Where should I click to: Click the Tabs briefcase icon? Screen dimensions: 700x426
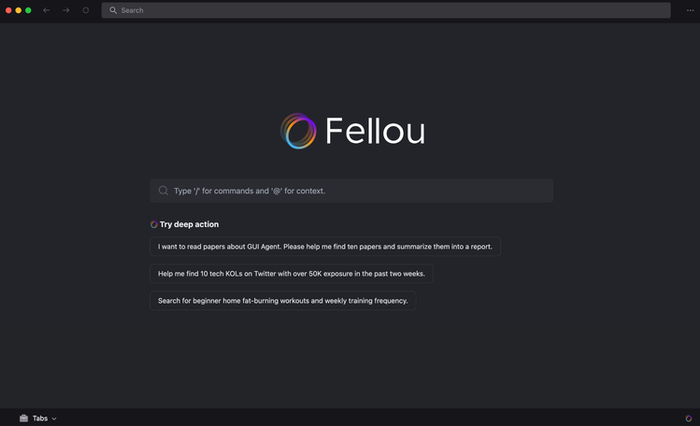(x=23, y=418)
